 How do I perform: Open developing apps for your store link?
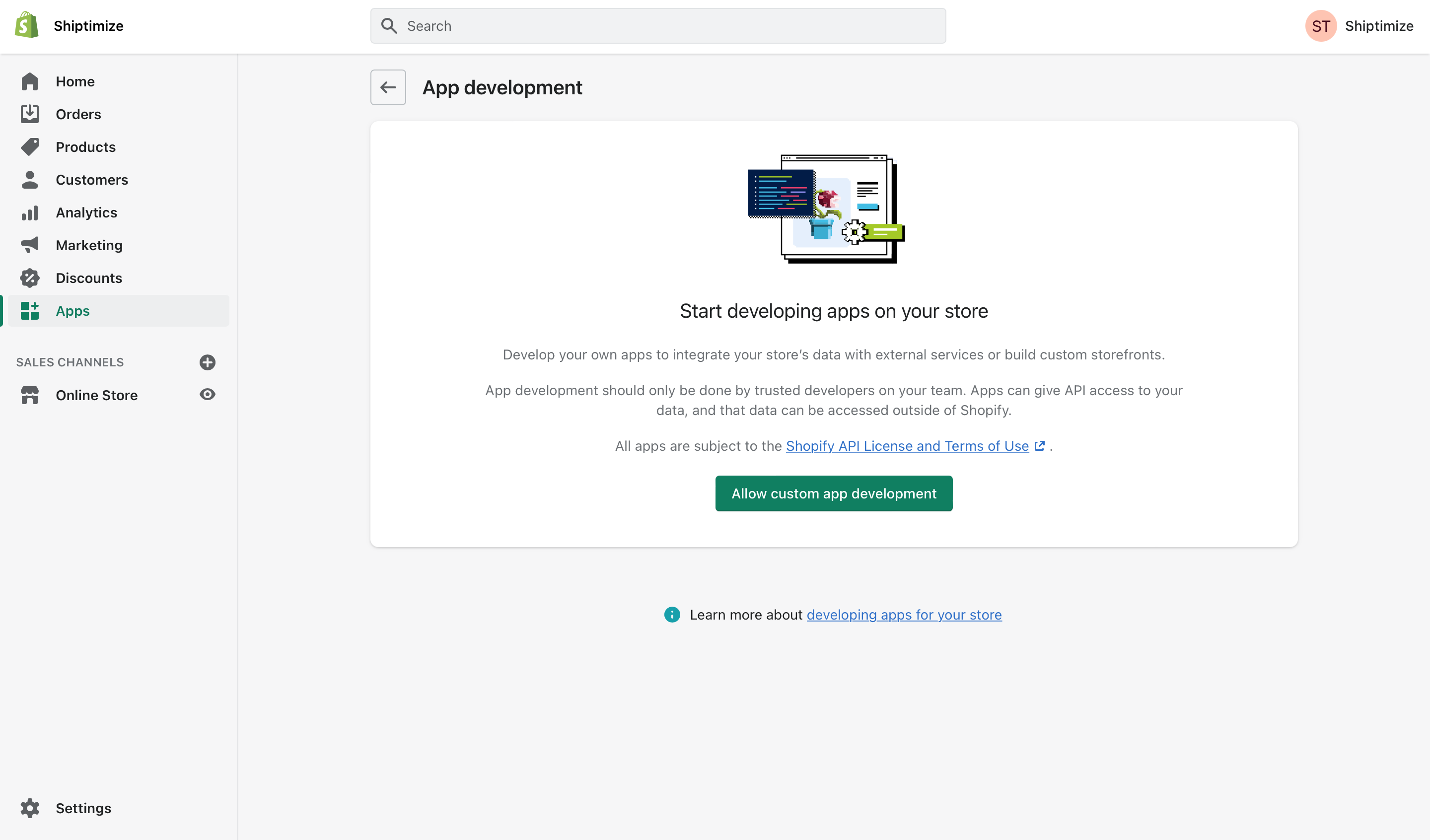point(904,615)
